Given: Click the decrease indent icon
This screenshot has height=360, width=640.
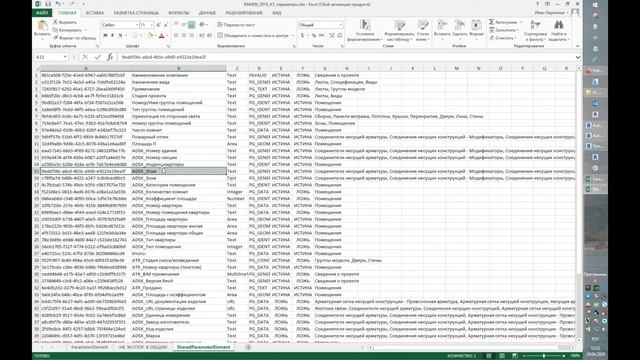Looking at the screenshot, I should (x=202, y=36).
